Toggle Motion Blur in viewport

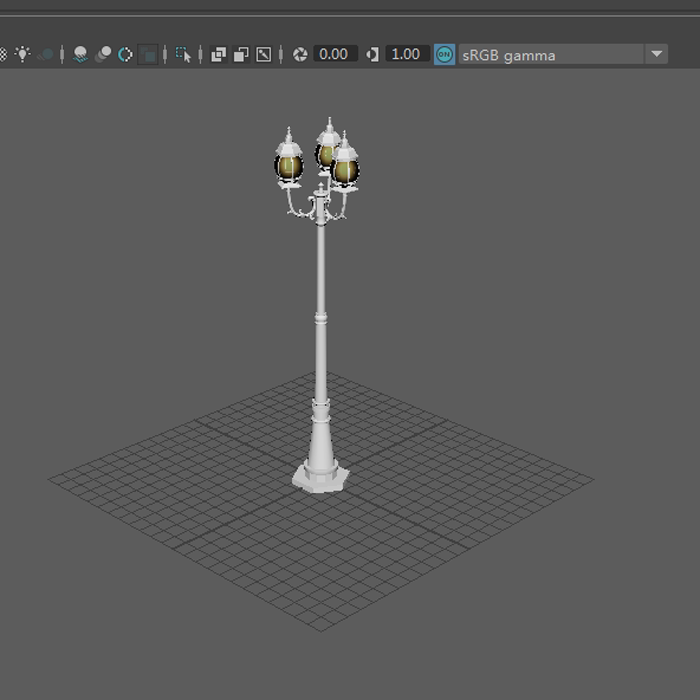102,54
